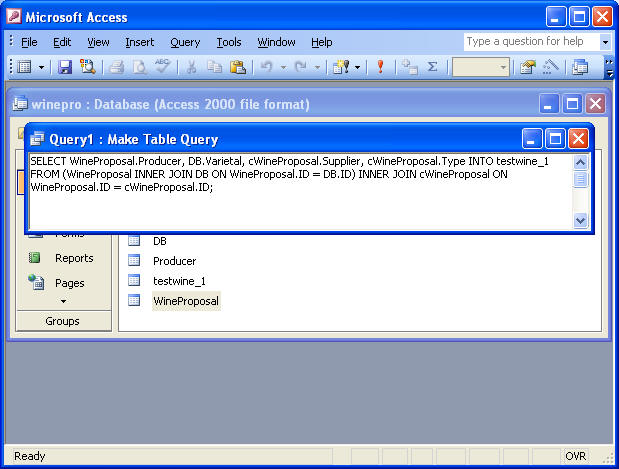Select the Pages object category
The image size is (619, 469).
(x=69, y=283)
